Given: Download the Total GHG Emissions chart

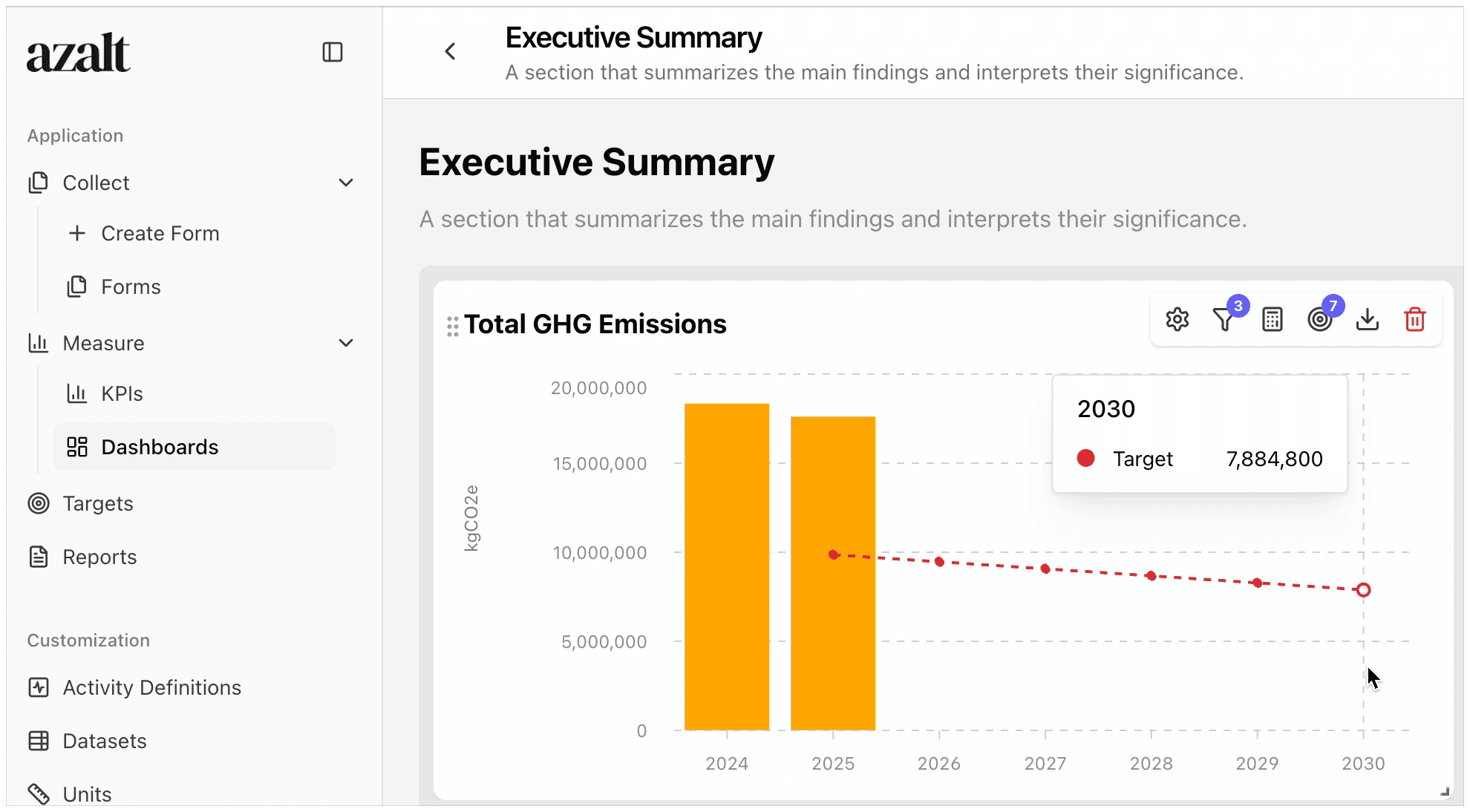Looking at the screenshot, I should pyautogui.click(x=1367, y=319).
